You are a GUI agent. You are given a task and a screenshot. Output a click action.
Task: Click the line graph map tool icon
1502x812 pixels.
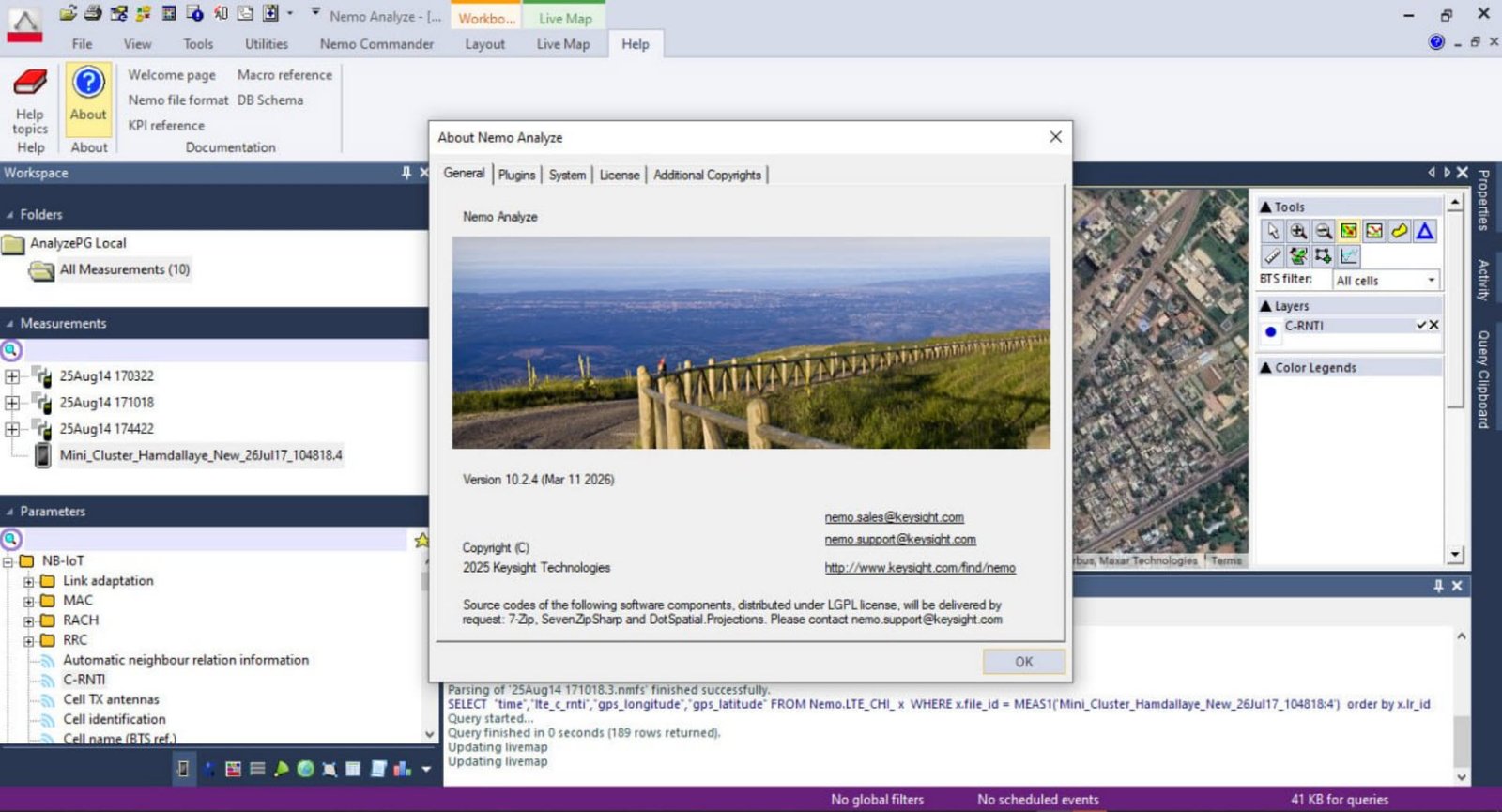(1349, 255)
